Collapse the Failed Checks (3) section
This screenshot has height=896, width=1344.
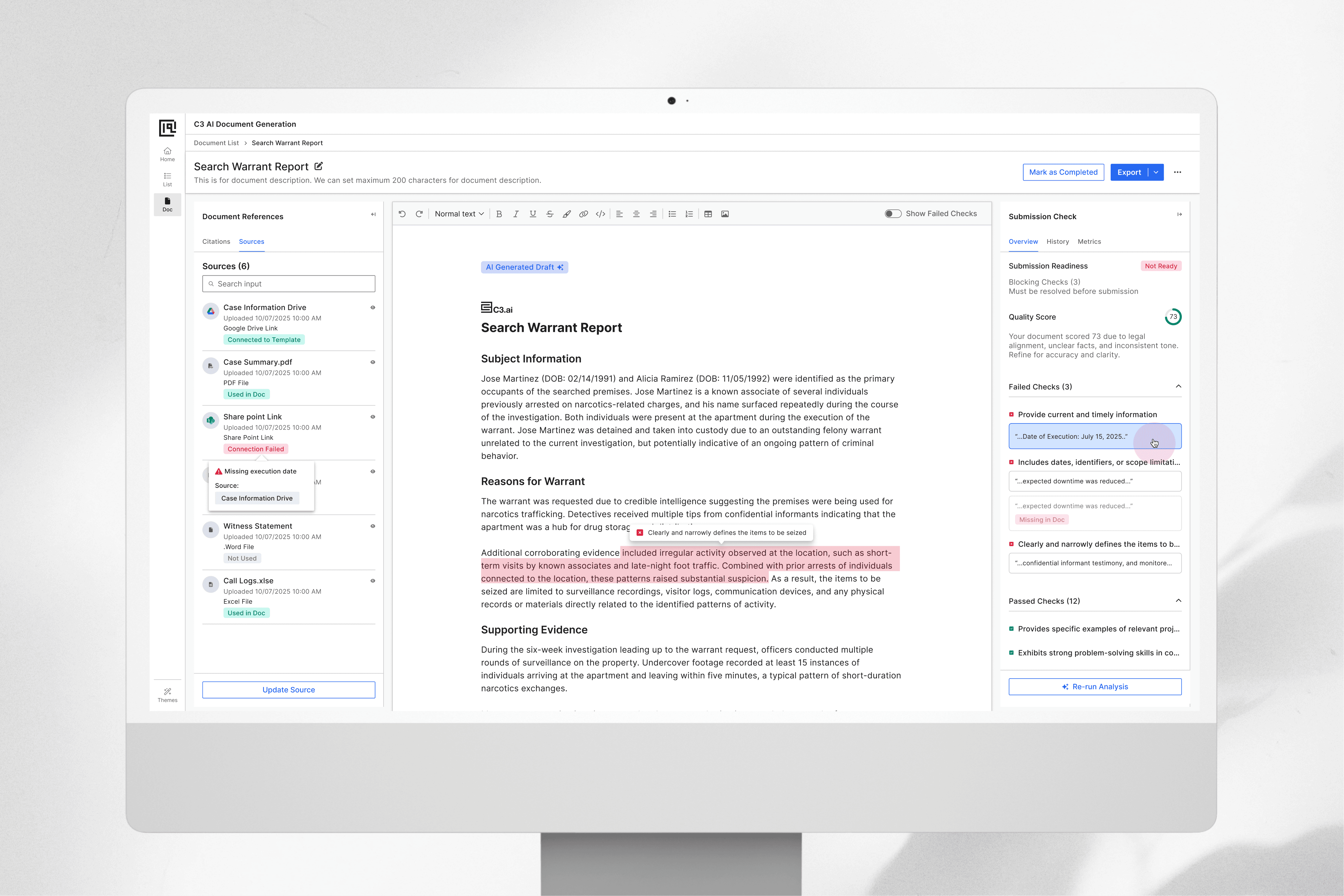tap(1178, 387)
